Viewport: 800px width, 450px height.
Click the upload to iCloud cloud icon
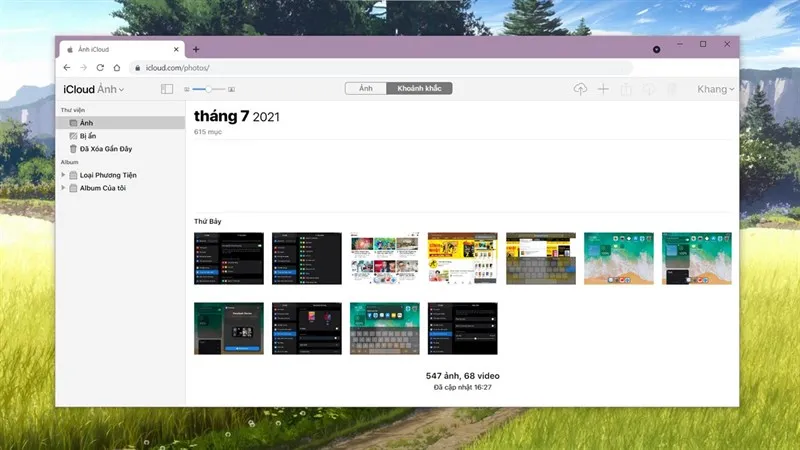(x=580, y=89)
